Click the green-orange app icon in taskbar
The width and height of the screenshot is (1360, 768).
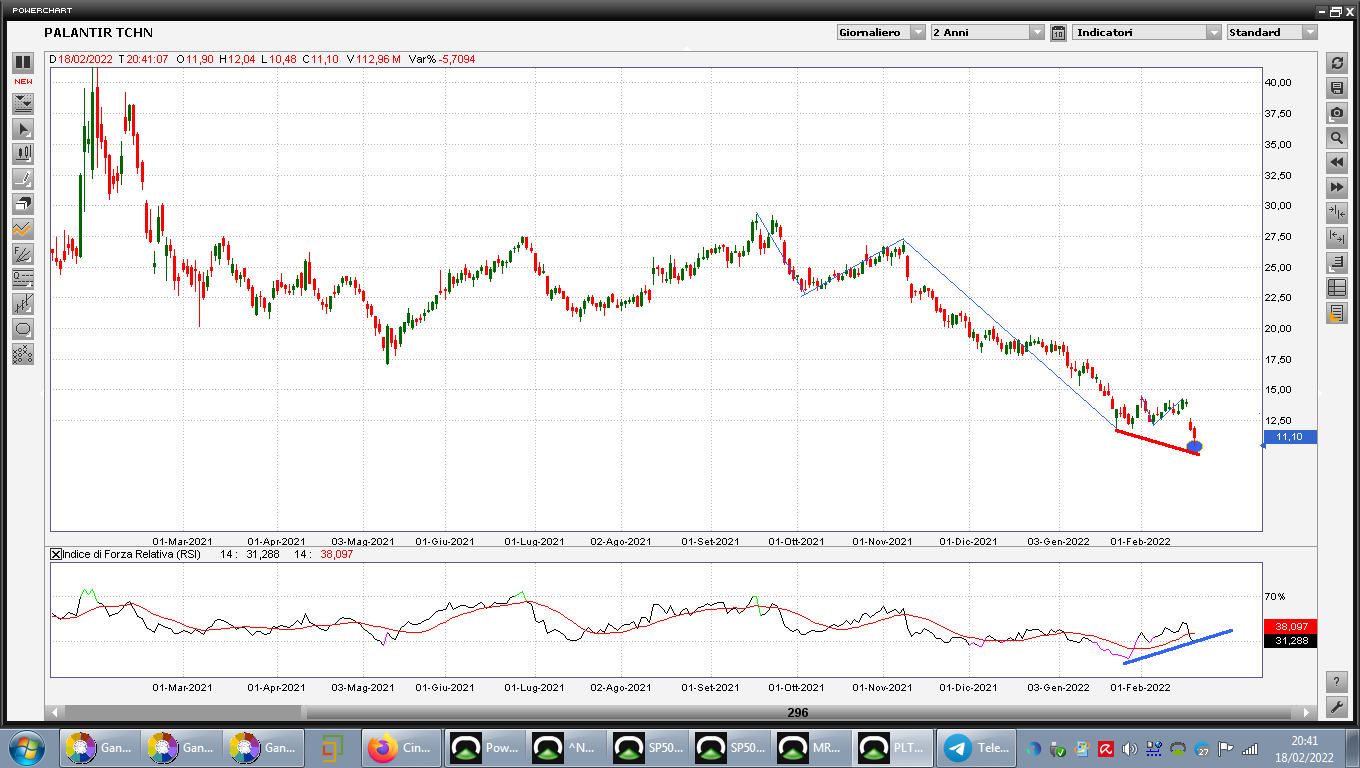[x=332, y=748]
